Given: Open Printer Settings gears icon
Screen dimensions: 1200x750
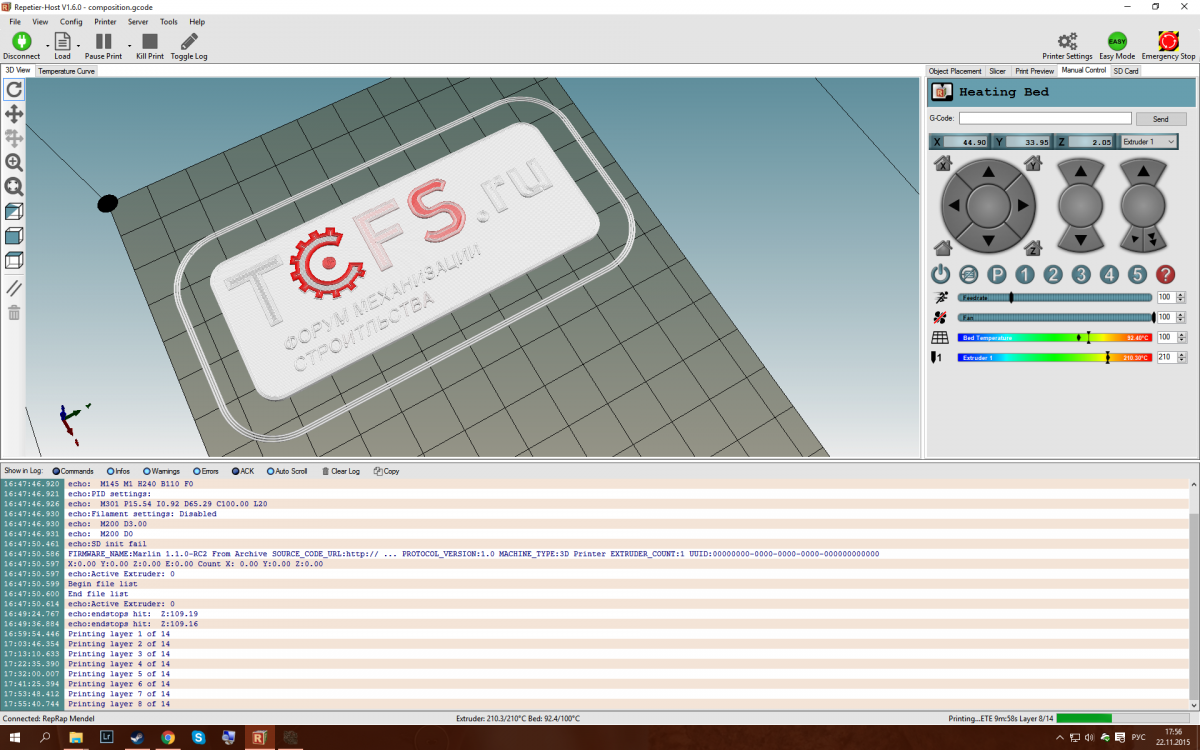Looking at the screenshot, I should click(1067, 41).
